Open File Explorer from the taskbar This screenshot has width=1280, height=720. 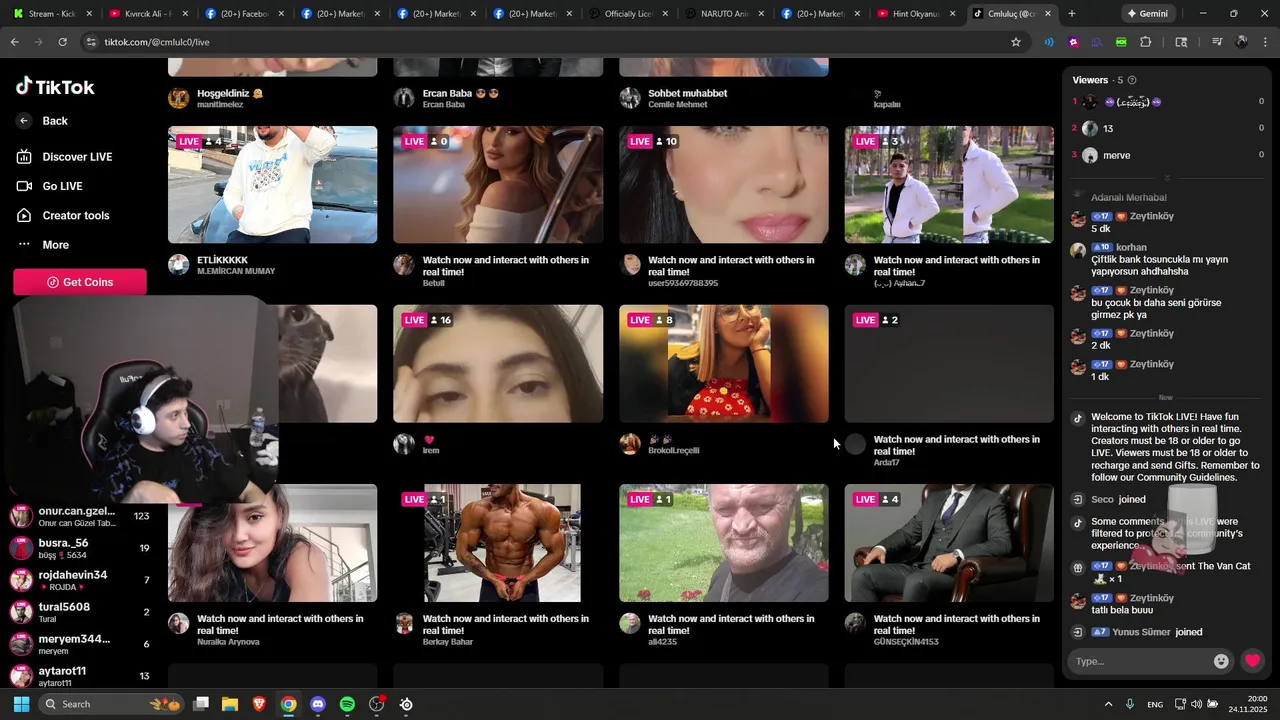(x=230, y=704)
